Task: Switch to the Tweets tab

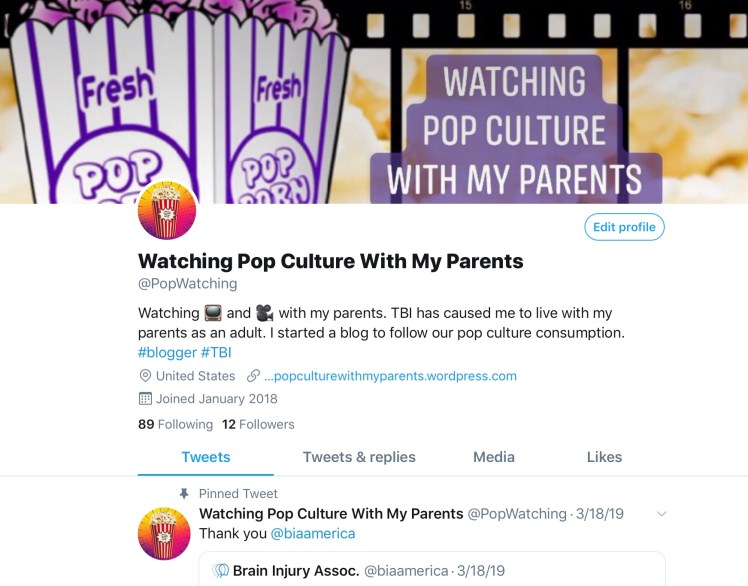Action: (206, 457)
